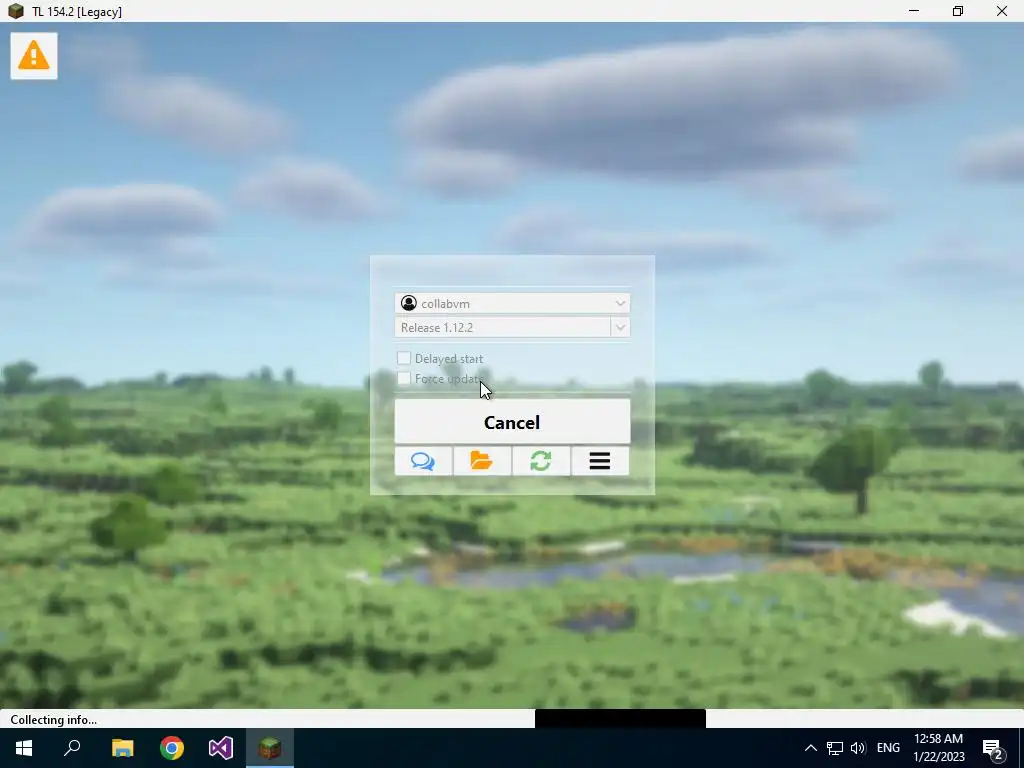Screen dimensions: 1024x768
Task: Launch File Explorer from taskbar
Action: (x=122, y=748)
